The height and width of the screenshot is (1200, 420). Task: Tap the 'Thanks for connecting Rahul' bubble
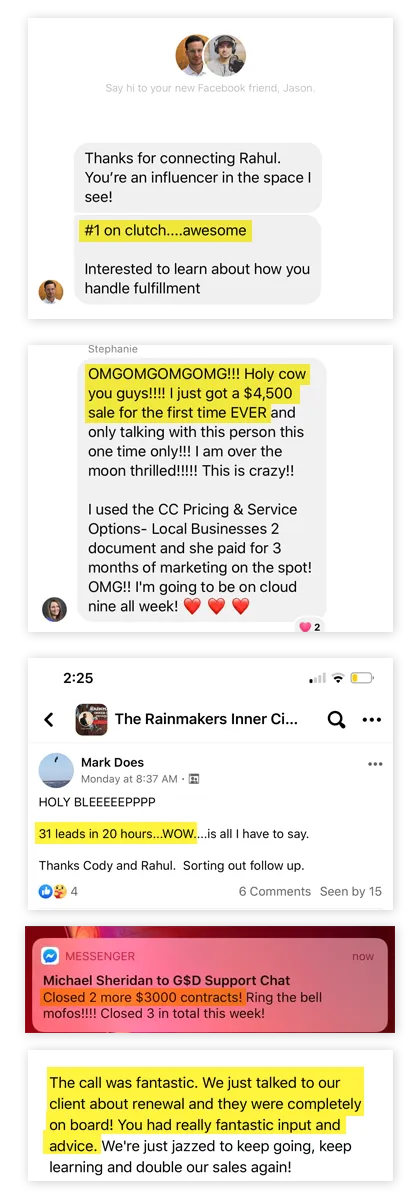pos(198,177)
